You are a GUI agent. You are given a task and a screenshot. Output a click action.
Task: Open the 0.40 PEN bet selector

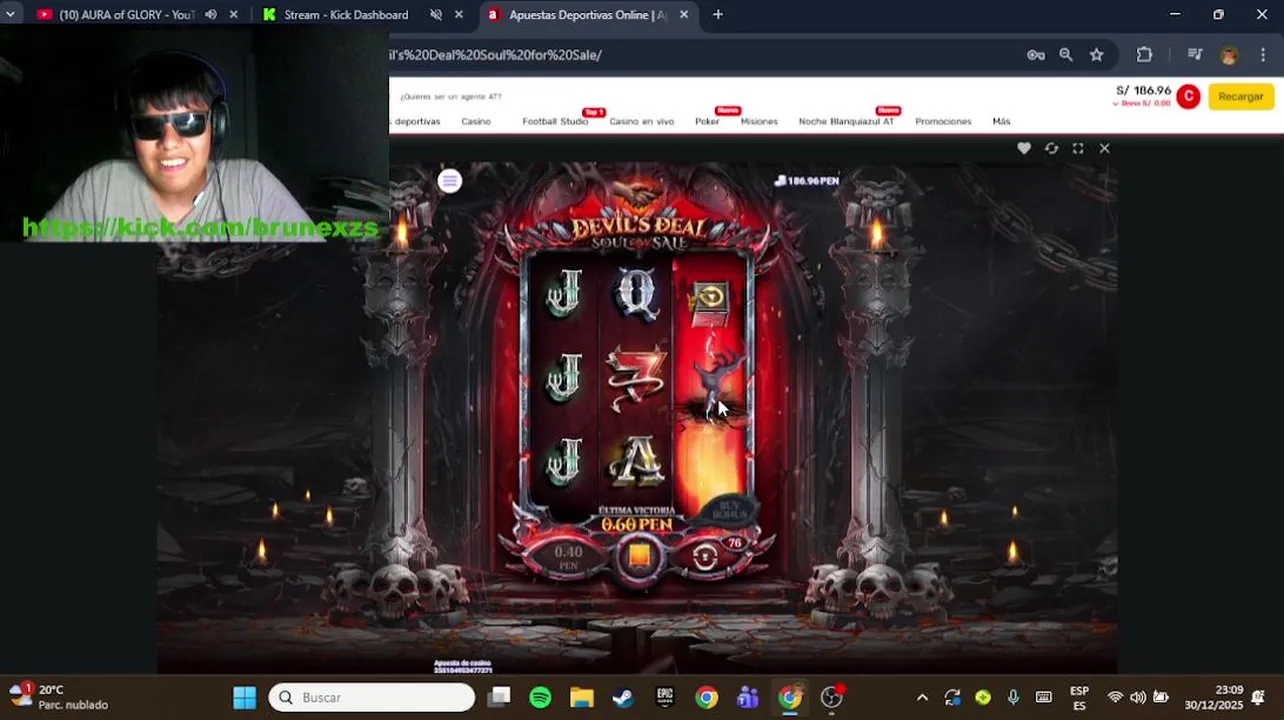point(568,556)
